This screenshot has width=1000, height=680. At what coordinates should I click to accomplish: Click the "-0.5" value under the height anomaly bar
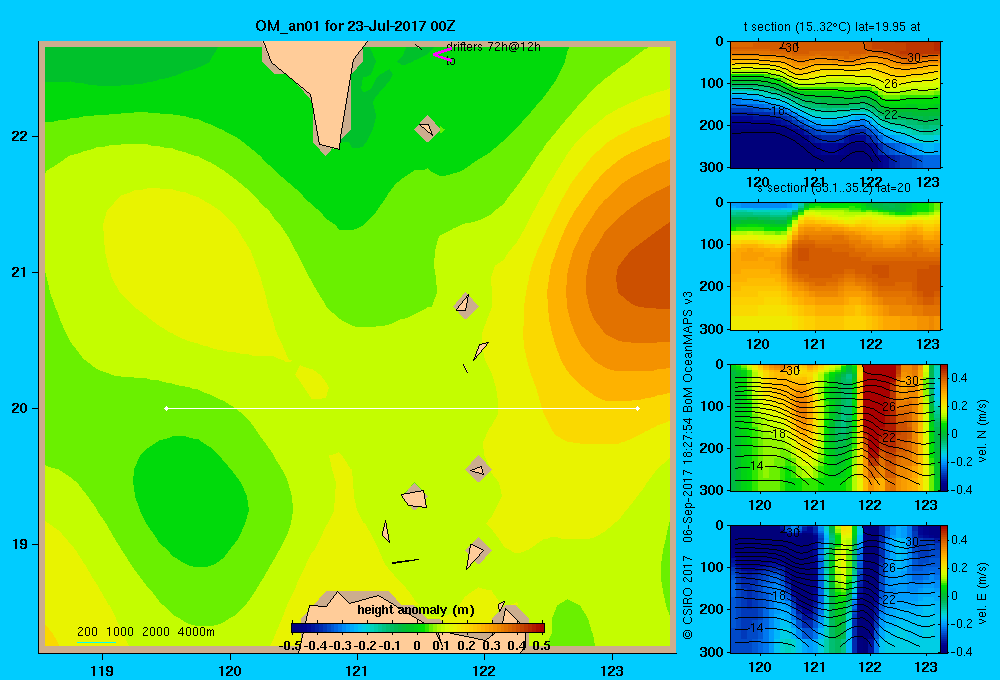point(290,646)
